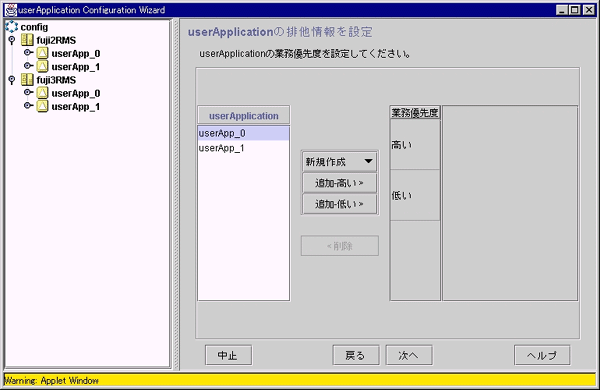Click the 追加-低い> button
The height and width of the screenshot is (390, 600).
339,204
